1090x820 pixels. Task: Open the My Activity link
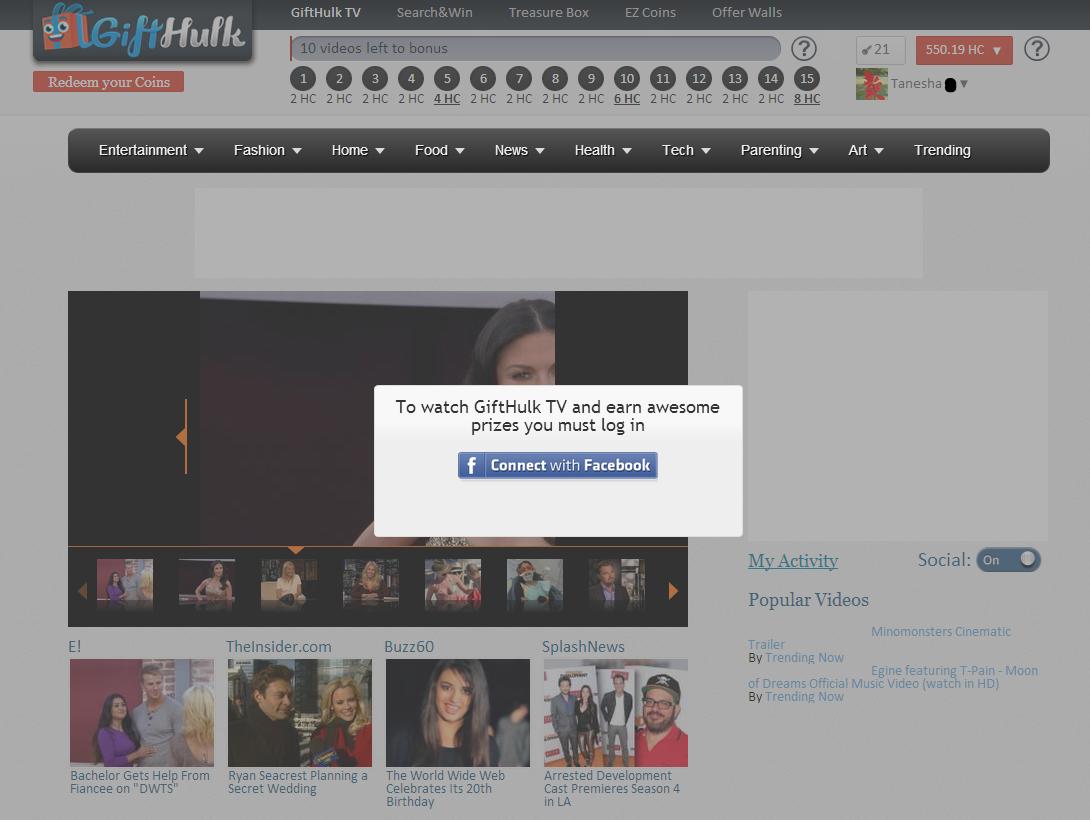coord(792,561)
